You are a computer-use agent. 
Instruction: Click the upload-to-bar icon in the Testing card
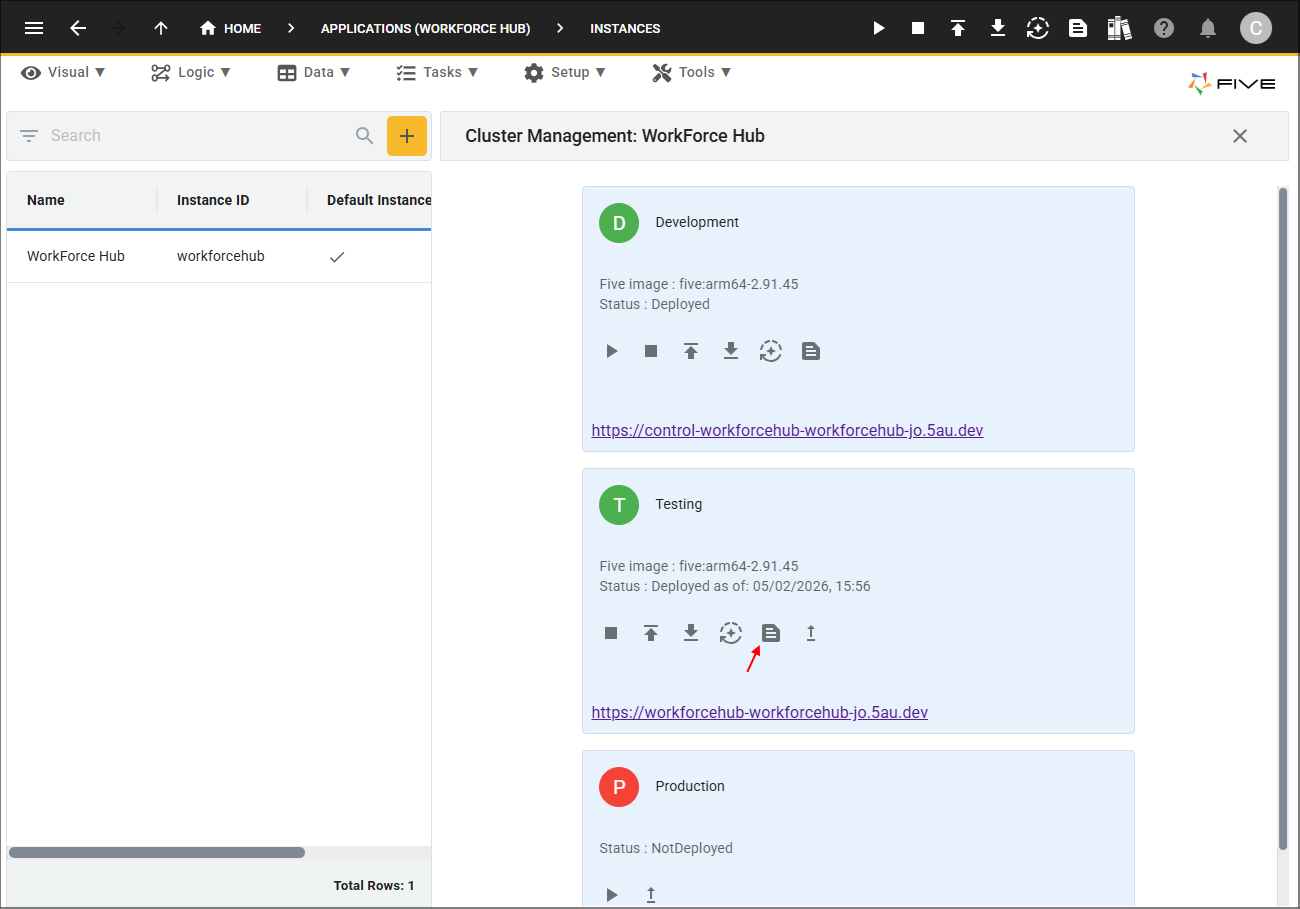pyautogui.click(x=651, y=633)
